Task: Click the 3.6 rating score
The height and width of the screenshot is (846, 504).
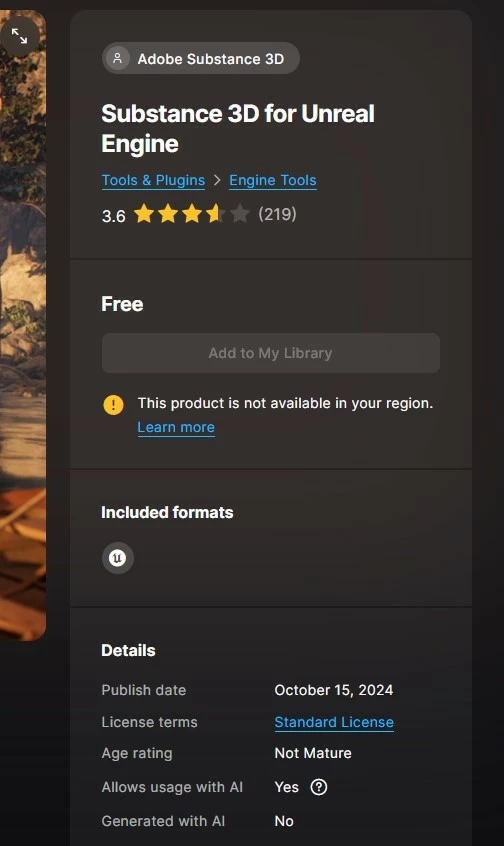Action: click(x=113, y=216)
